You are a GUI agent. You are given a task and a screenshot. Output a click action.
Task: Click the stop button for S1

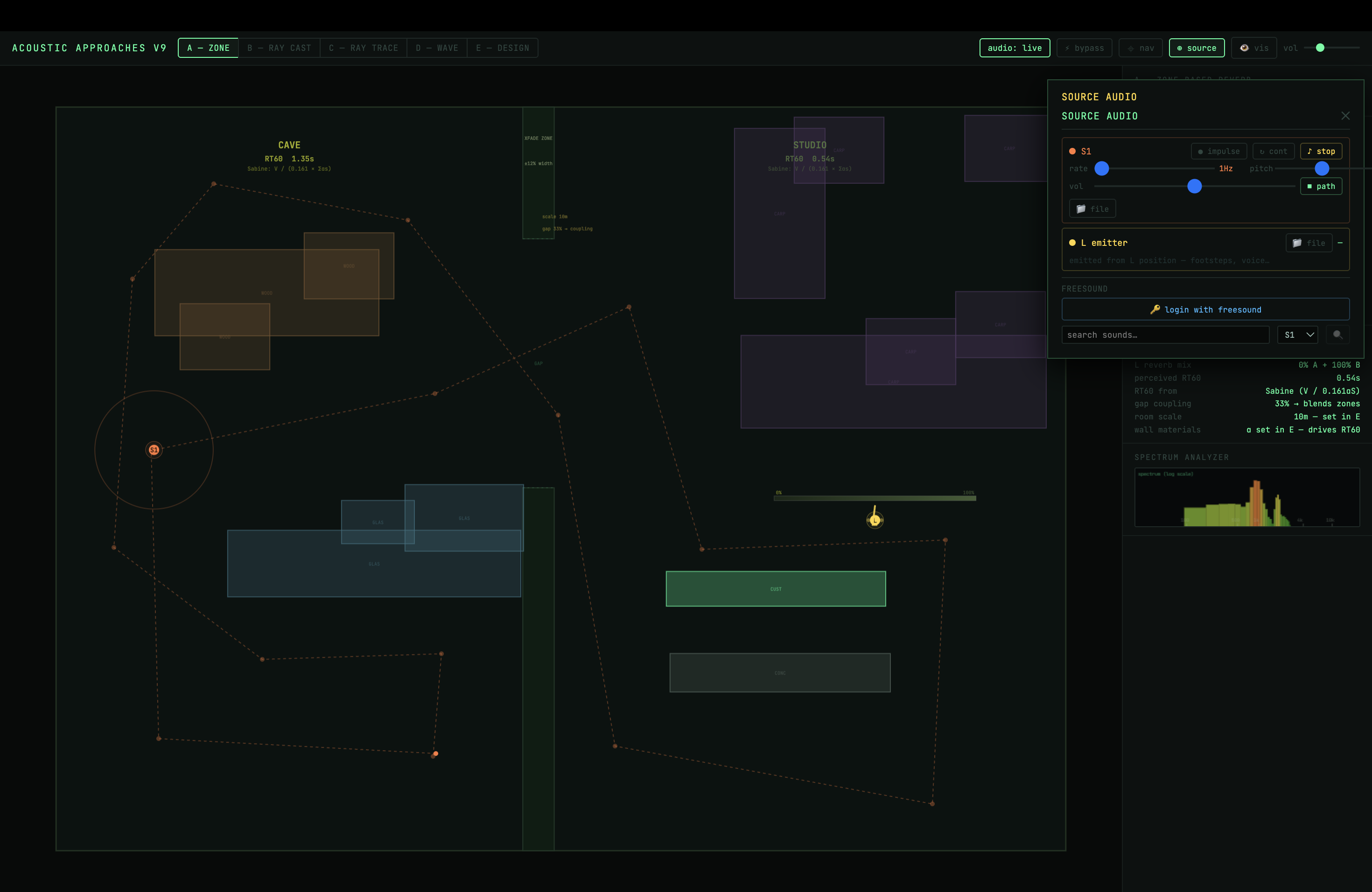click(x=1321, y=151)
